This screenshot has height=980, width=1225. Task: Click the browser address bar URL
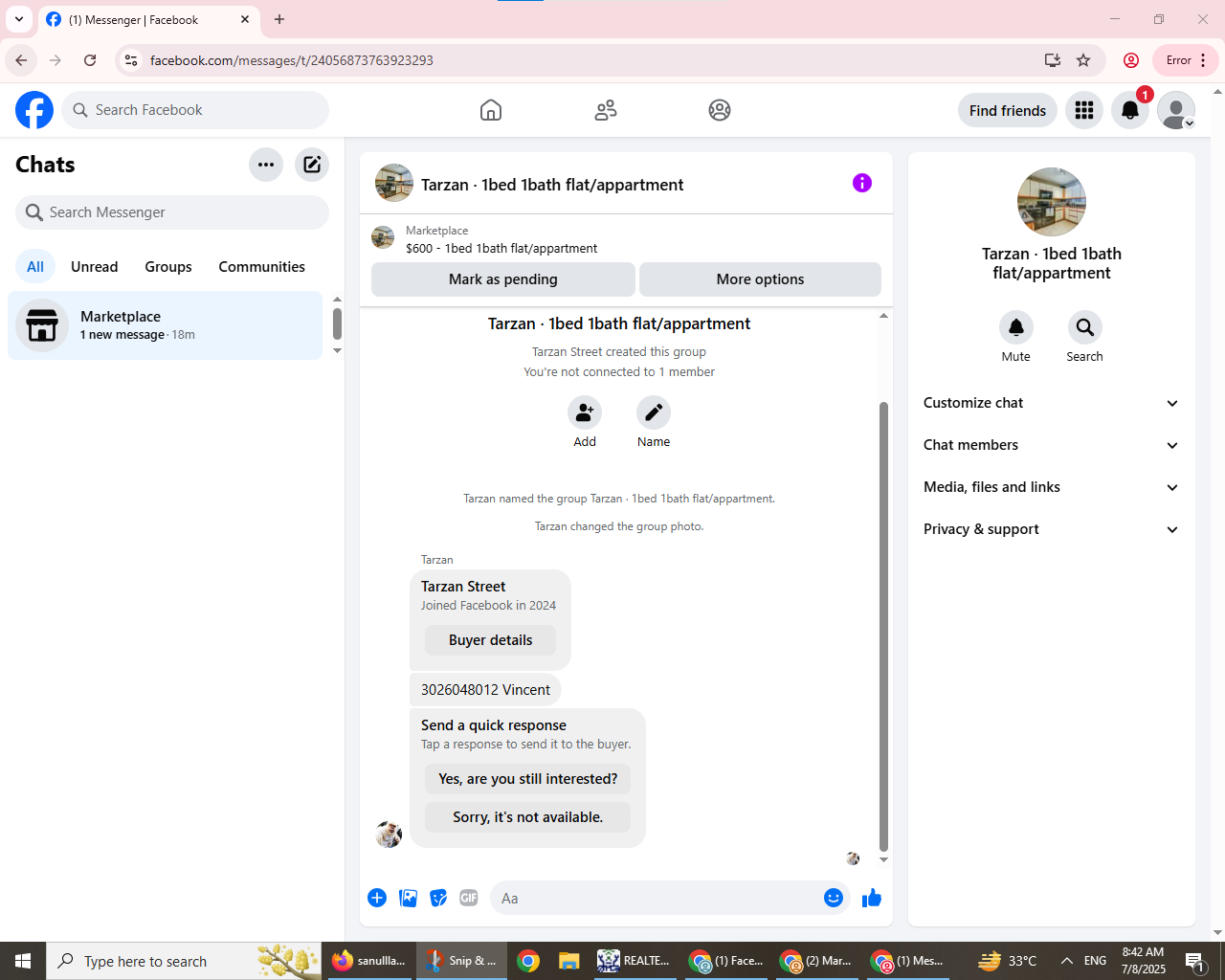coord(292,60)
